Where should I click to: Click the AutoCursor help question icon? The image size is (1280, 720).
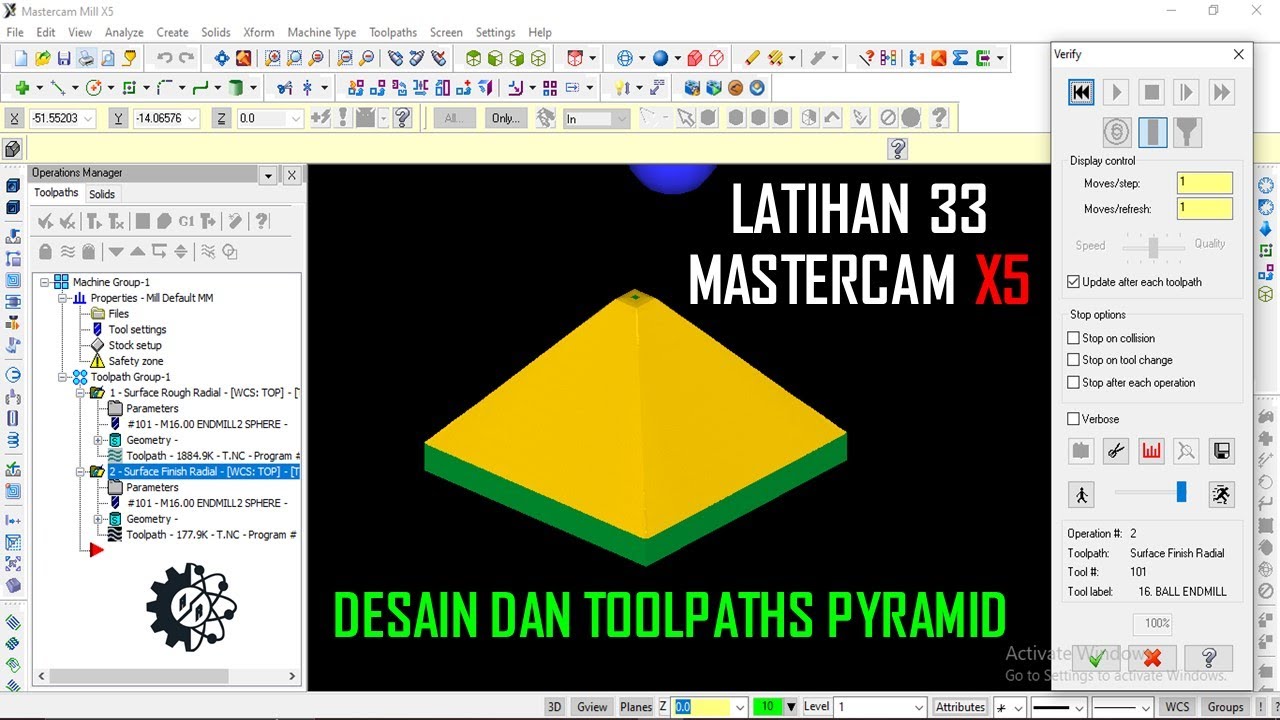402,118
